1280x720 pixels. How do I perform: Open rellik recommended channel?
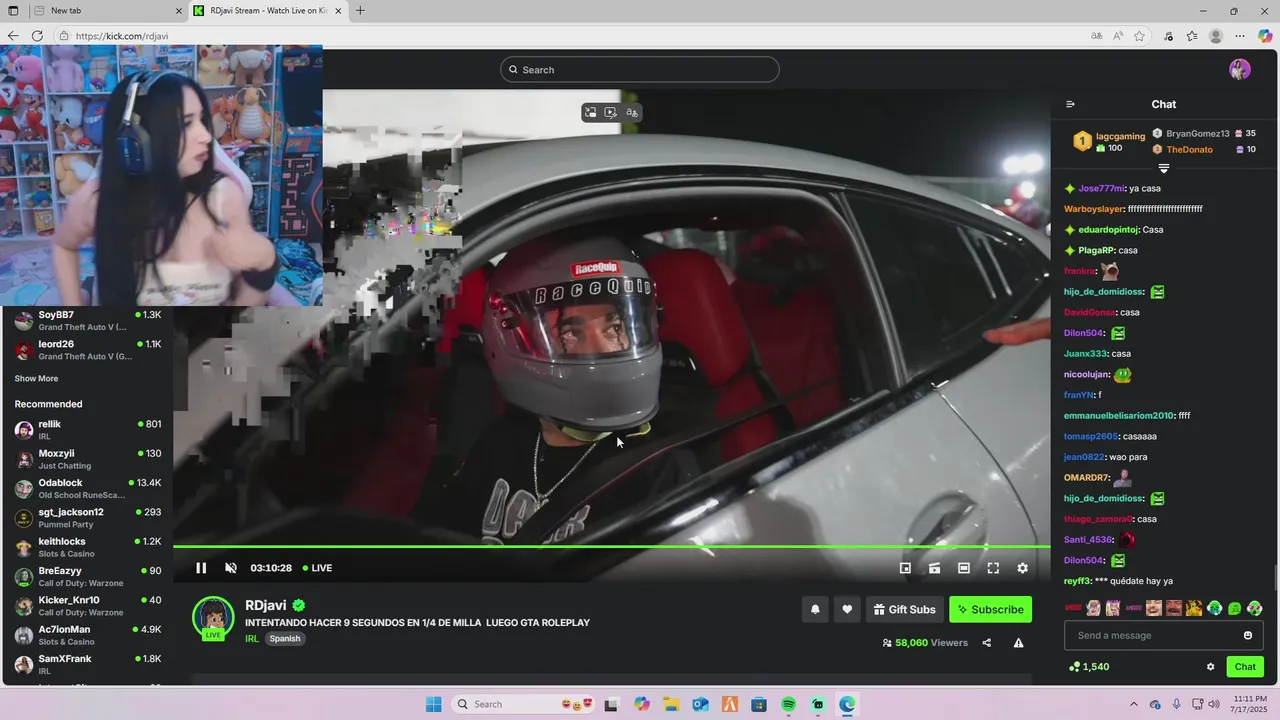point(88,430)
